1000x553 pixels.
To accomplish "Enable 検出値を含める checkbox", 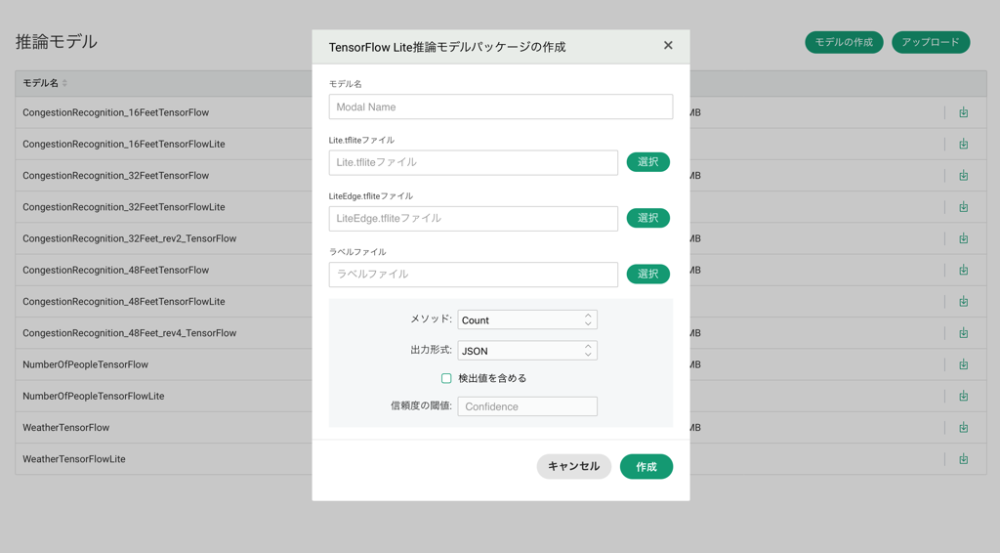I will (446, 378).
